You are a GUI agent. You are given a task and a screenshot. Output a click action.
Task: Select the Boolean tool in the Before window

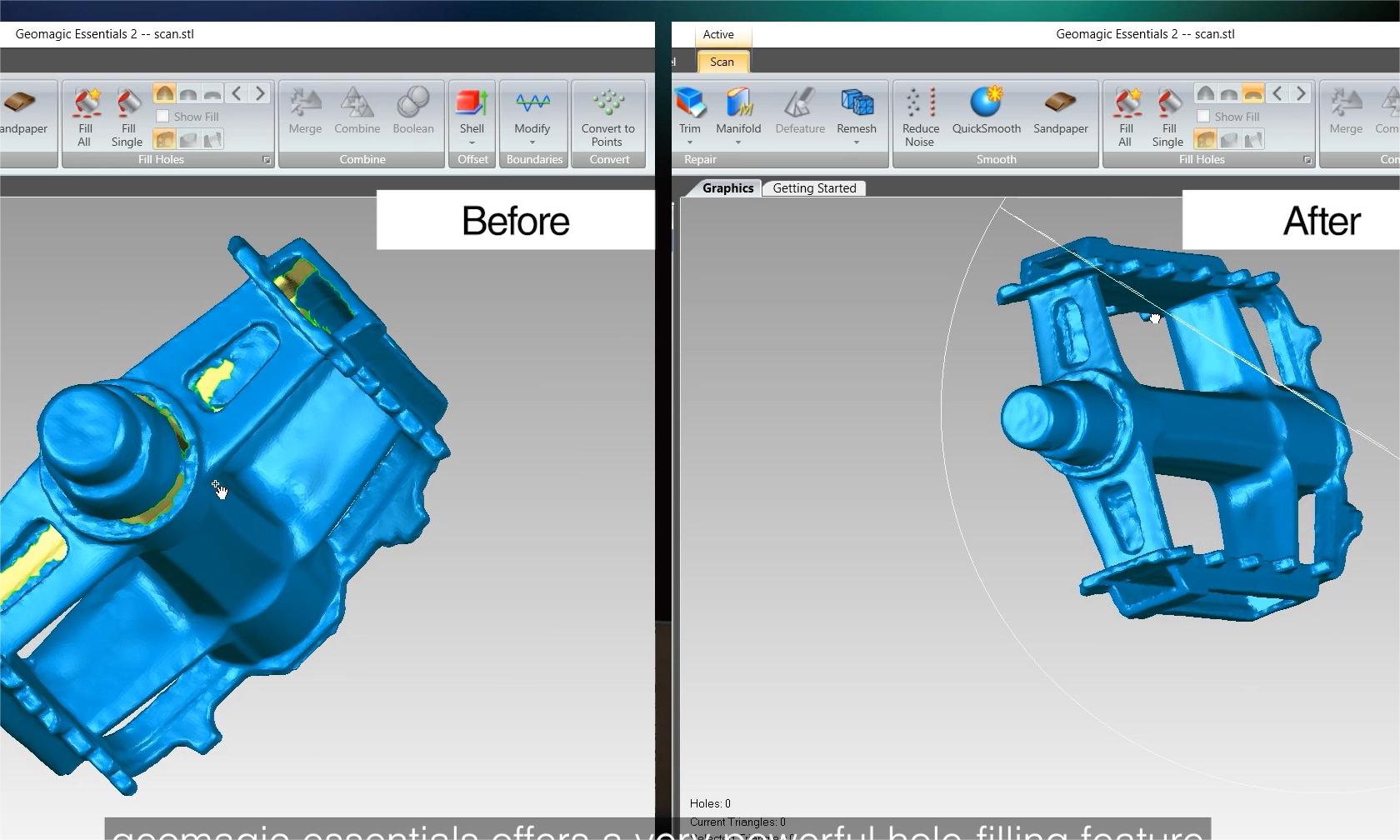pos(413,112)
